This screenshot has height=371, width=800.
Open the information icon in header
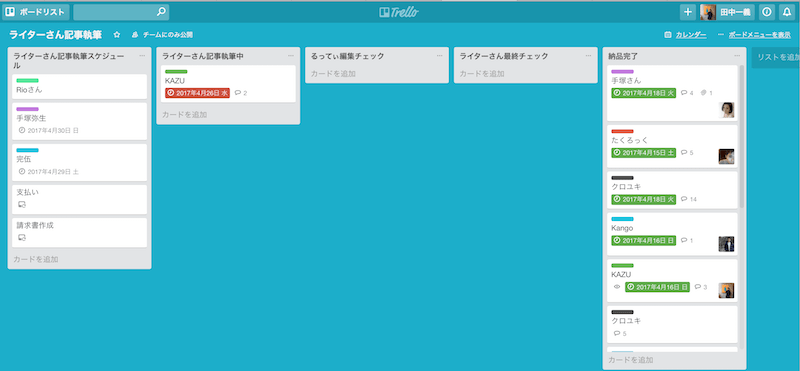pos(766,12)
